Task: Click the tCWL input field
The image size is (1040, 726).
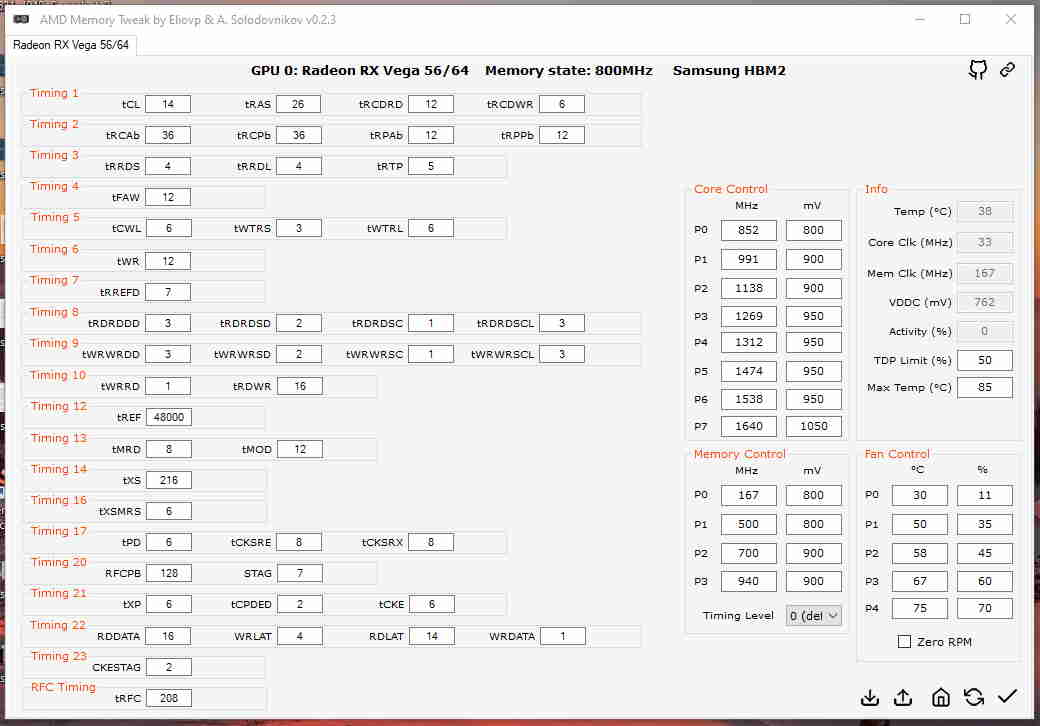Action: pyautogui.click(x=168, y=228)
